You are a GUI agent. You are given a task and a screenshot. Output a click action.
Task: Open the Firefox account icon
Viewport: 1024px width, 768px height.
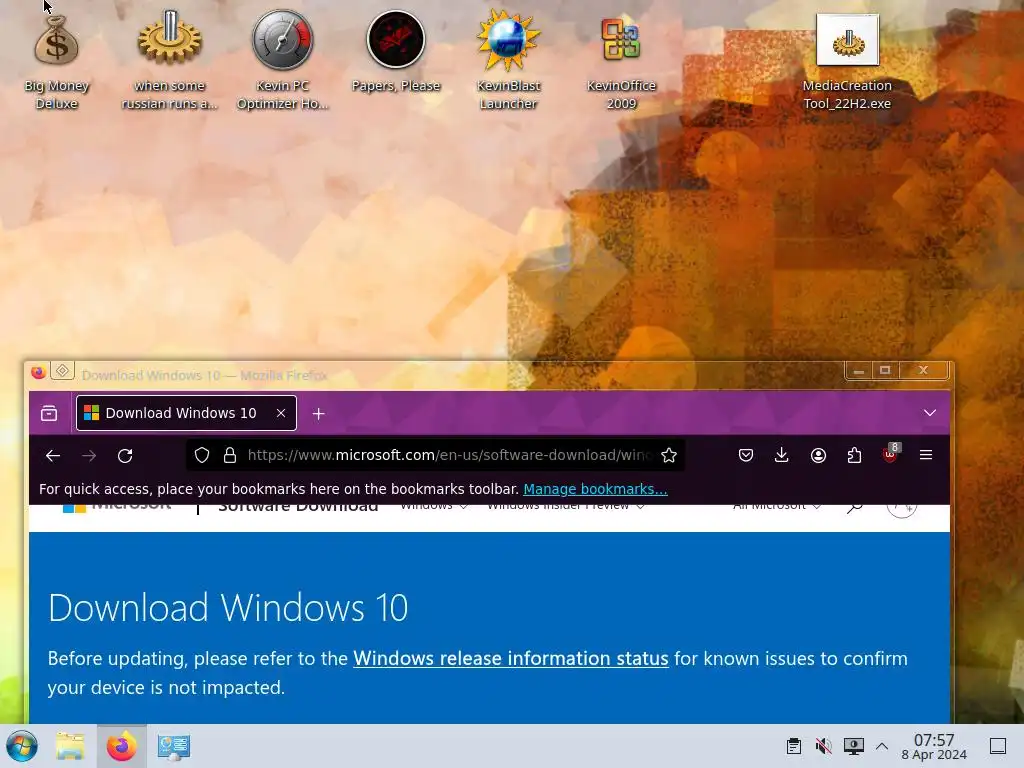pos(818,455)
